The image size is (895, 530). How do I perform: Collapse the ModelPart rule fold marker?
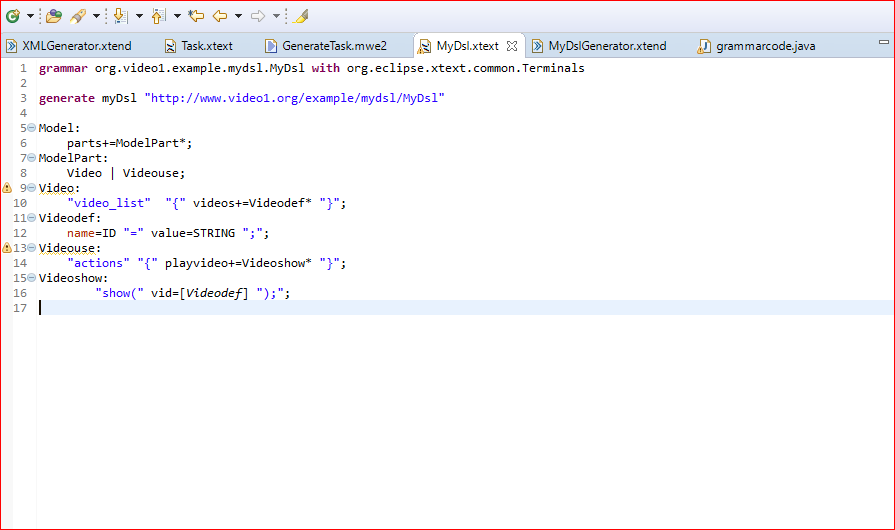tap(32, 157)
